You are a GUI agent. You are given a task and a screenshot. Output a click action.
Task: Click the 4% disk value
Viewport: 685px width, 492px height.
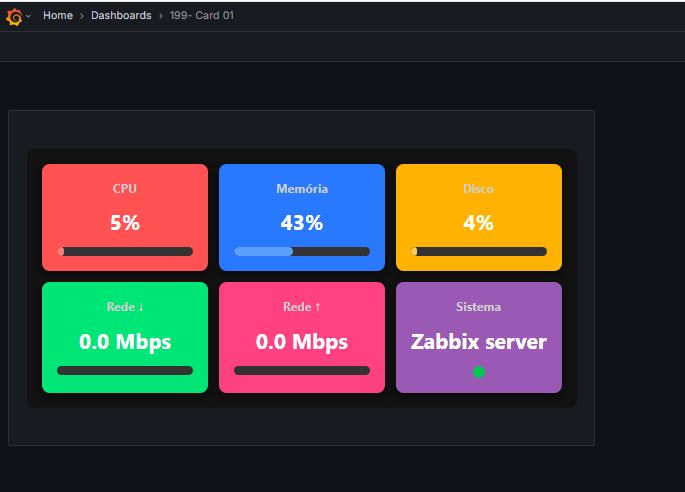(478, 222)
